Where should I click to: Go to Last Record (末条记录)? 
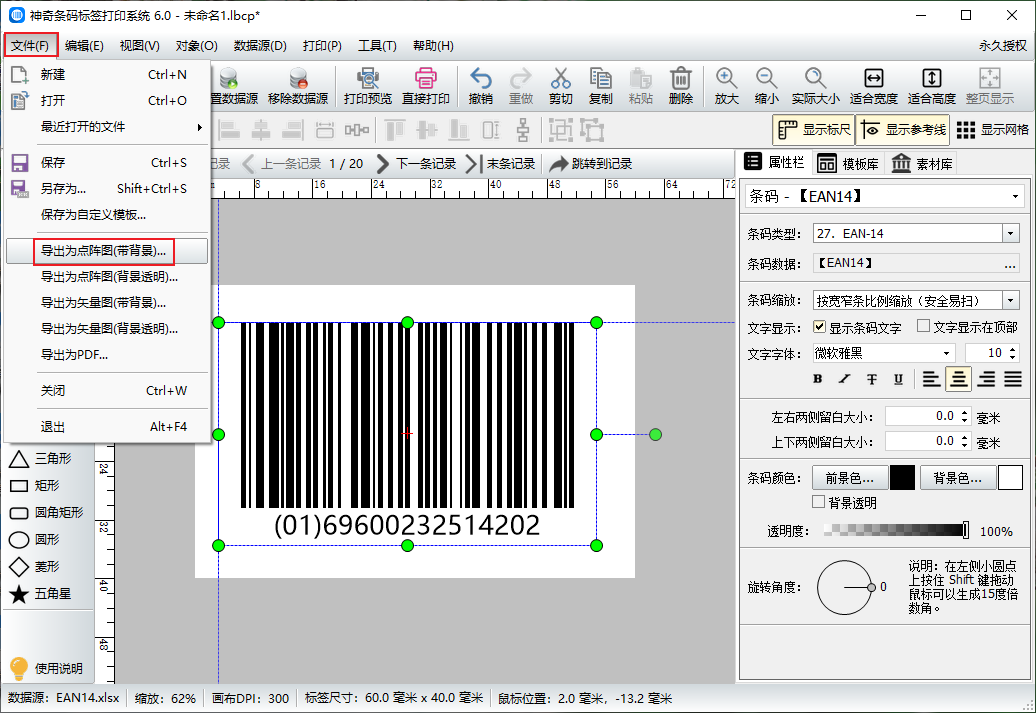[x=500, y=163]
